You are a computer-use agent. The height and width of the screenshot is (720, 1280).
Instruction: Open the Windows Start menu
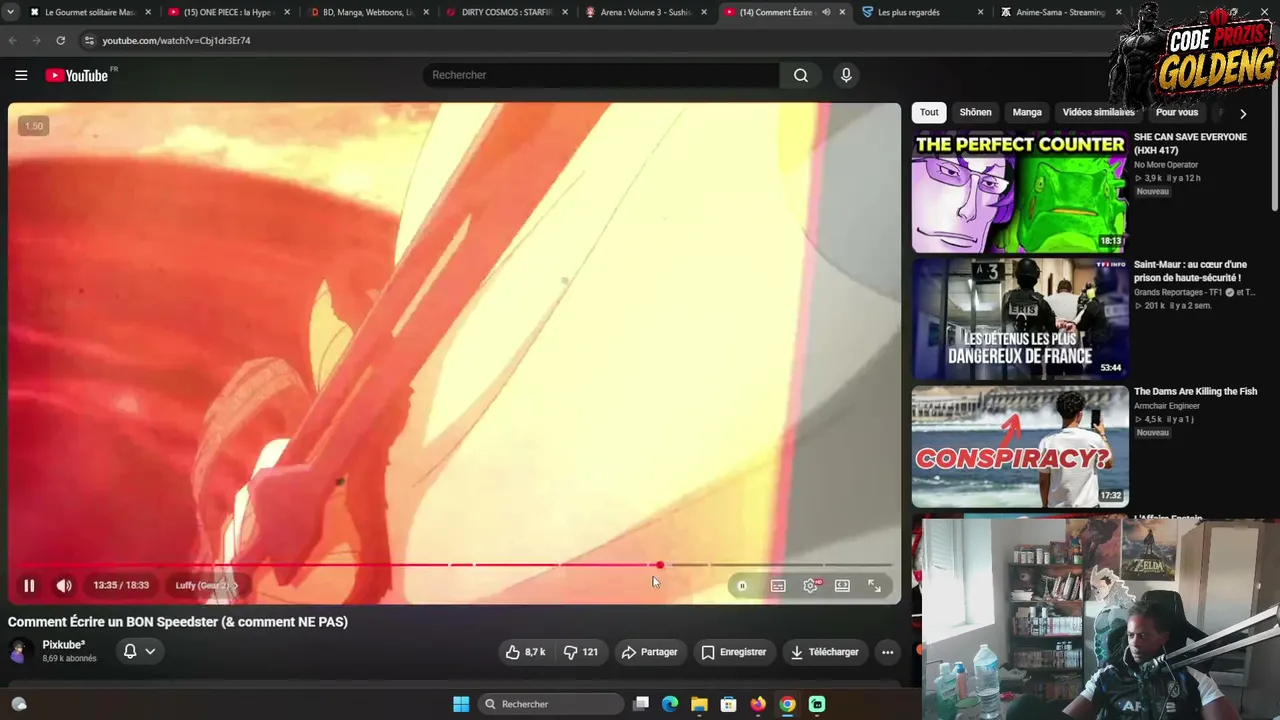(461, 704)
